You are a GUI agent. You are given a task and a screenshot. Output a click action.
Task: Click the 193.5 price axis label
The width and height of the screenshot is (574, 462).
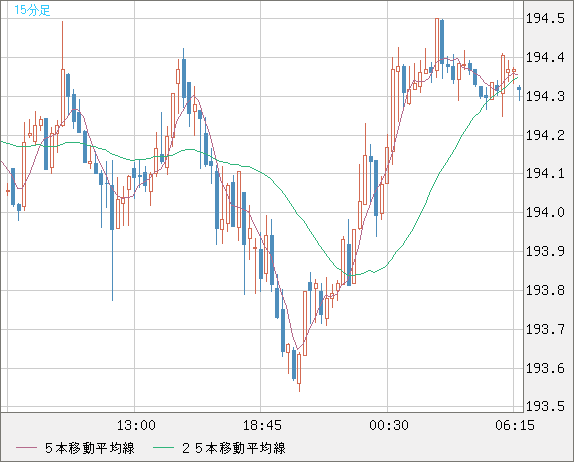point(545,406)
